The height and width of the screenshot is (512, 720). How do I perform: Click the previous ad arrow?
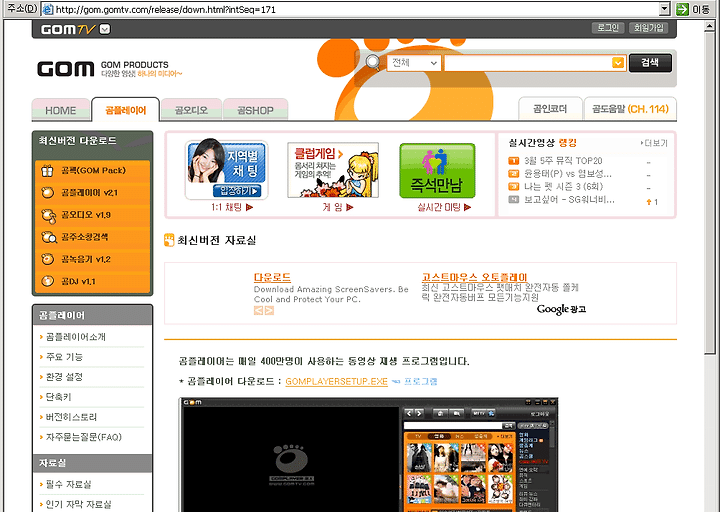coord(259,310)
